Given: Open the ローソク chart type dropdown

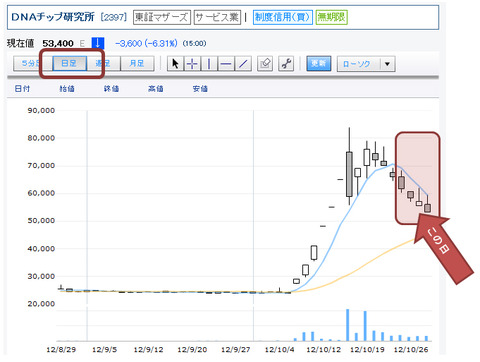Looking at the screenshot, I should coord(366,64).
